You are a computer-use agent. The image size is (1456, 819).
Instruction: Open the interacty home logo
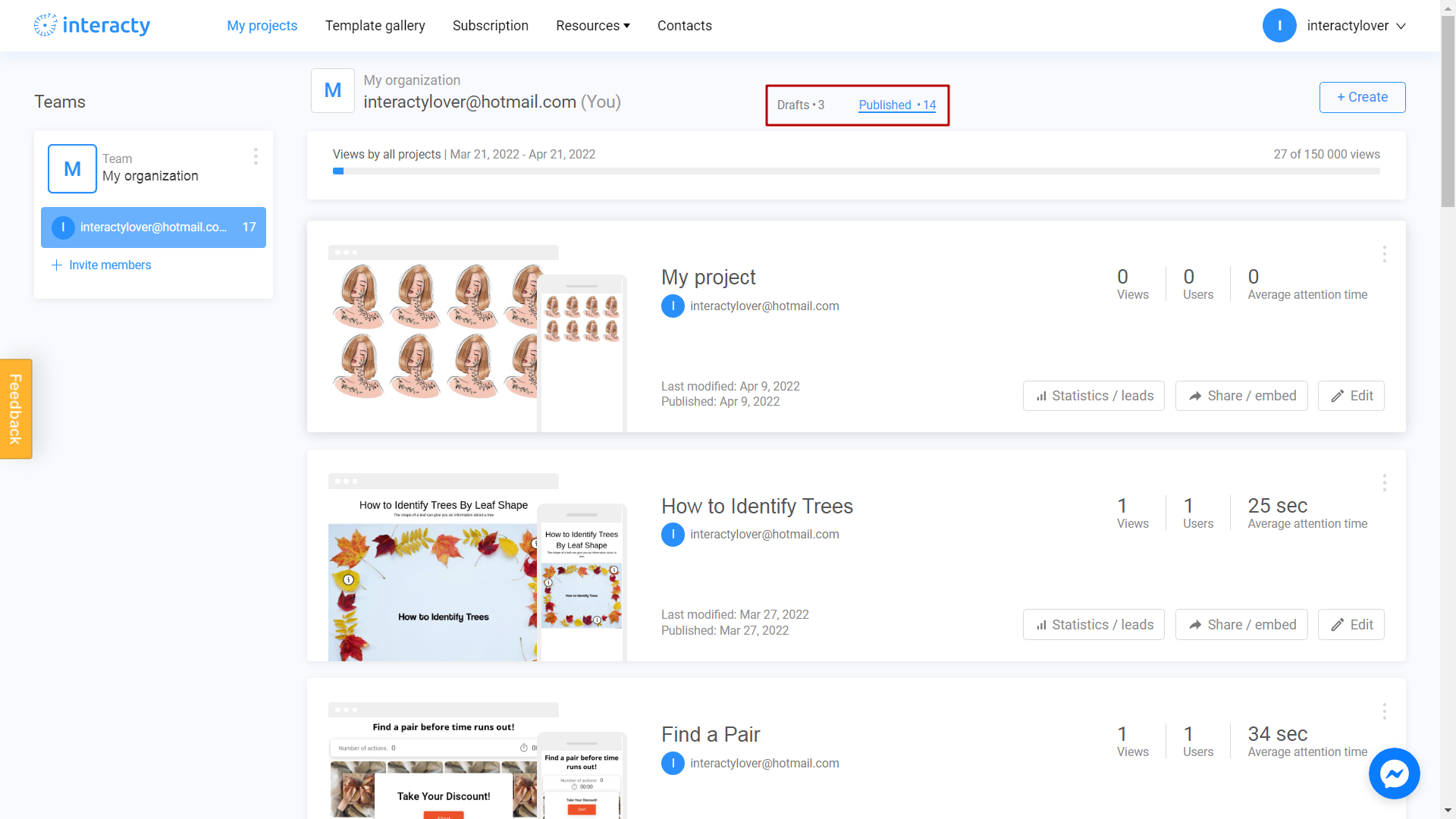[x=92, y=25]
